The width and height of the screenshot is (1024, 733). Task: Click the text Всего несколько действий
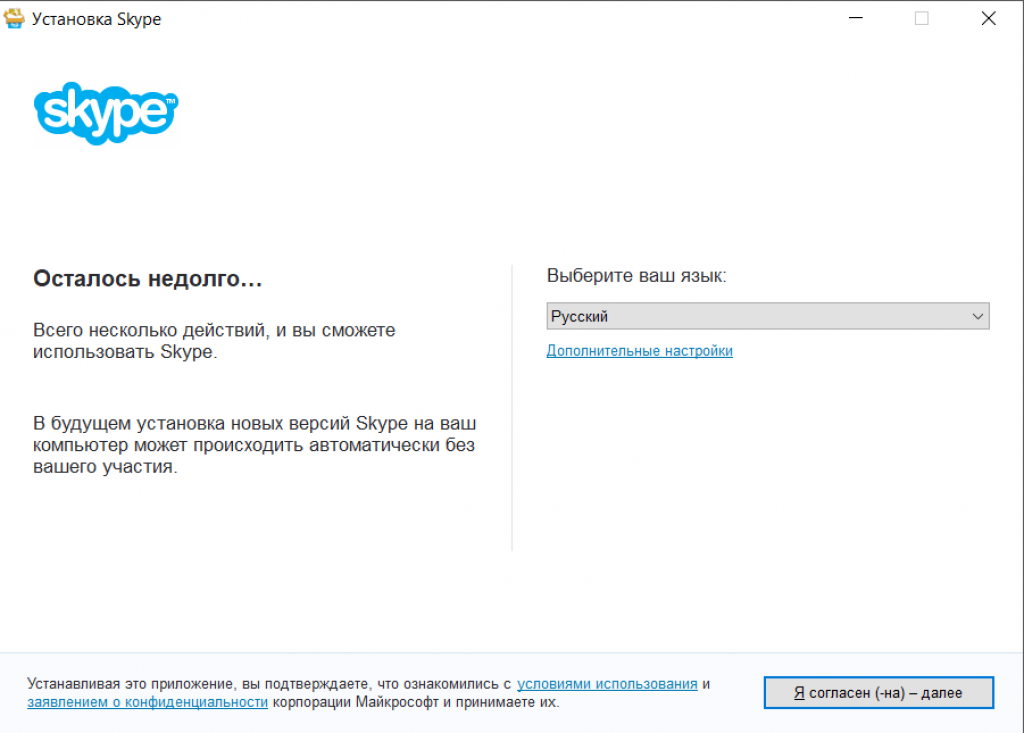pos(150,330)
